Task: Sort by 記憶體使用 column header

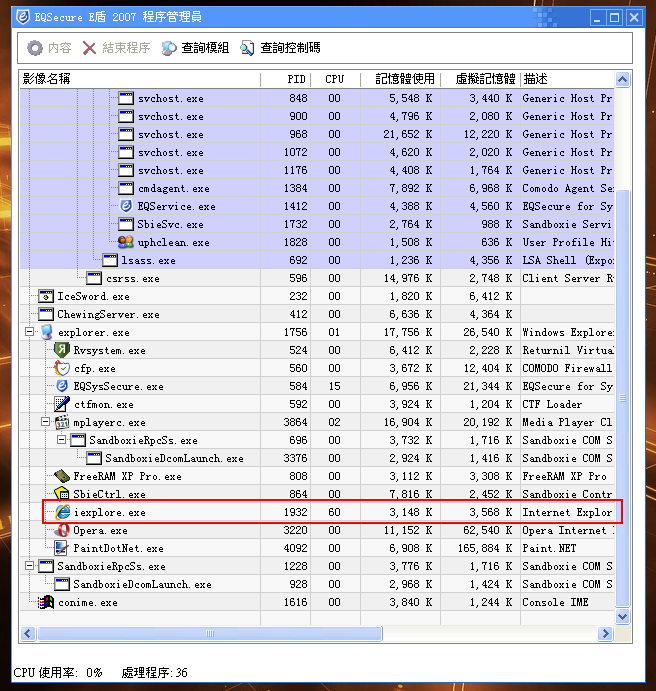Action: (400, 79)
